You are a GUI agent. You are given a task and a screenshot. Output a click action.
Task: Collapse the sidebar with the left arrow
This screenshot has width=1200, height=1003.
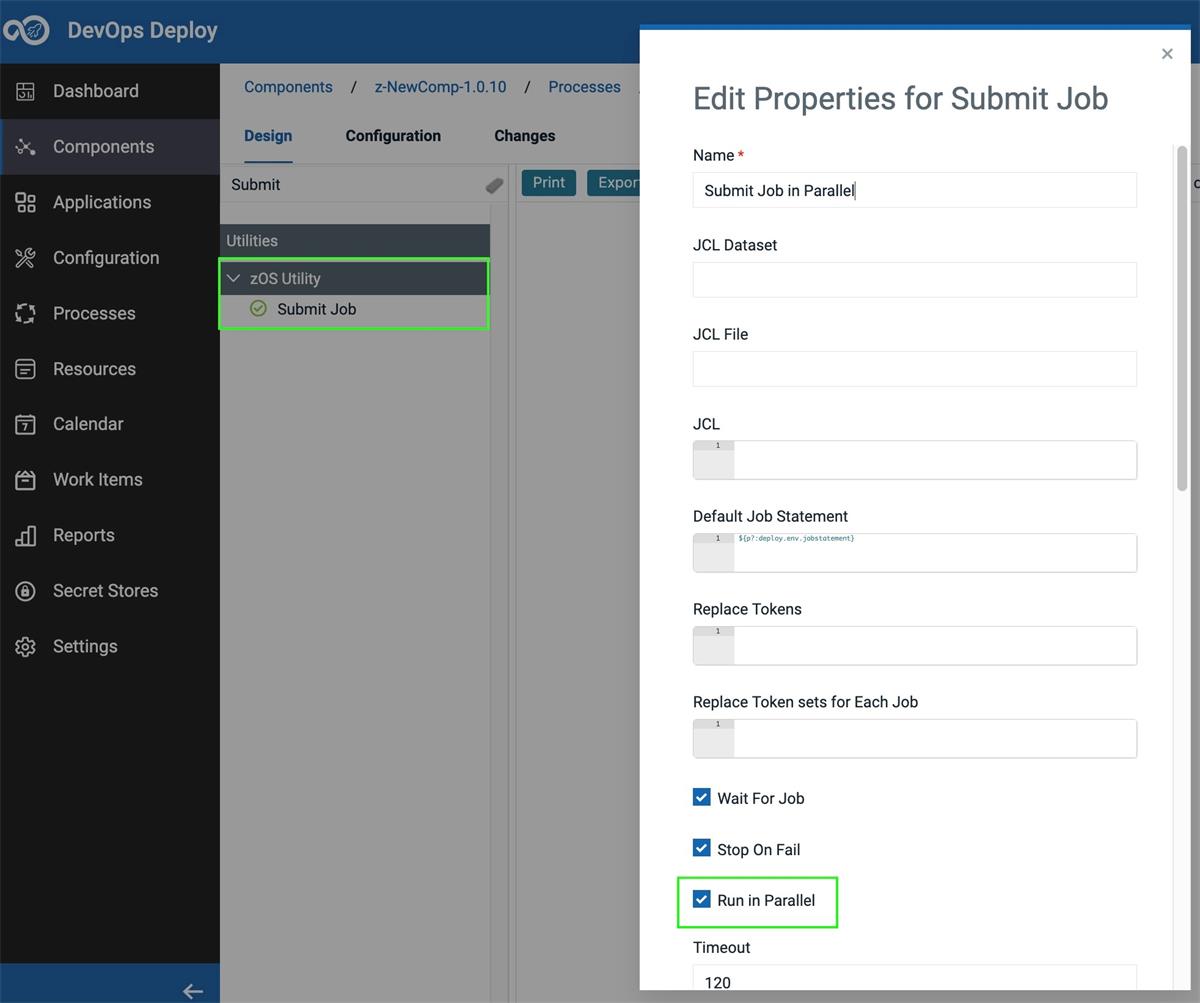click(x=193, y=991)
